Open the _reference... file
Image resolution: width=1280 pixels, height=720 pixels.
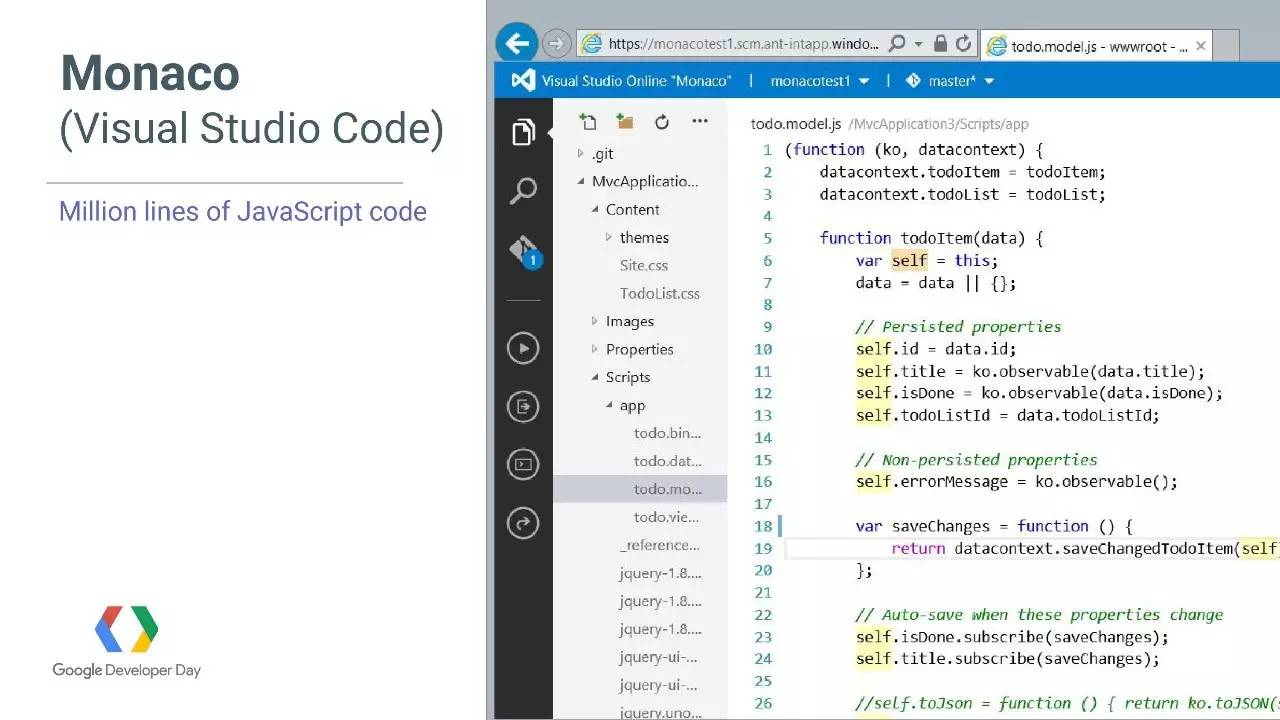[660, 546]
